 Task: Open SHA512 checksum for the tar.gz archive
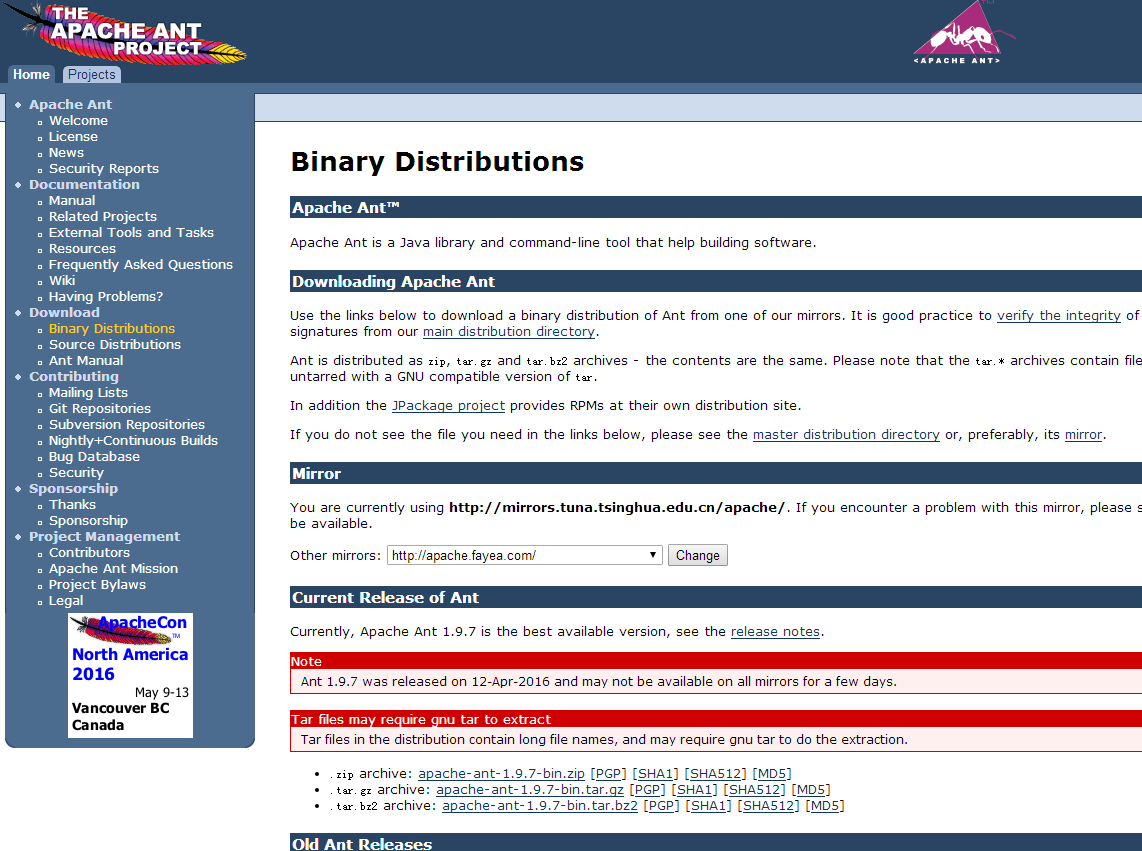click(x=754, y=790)
